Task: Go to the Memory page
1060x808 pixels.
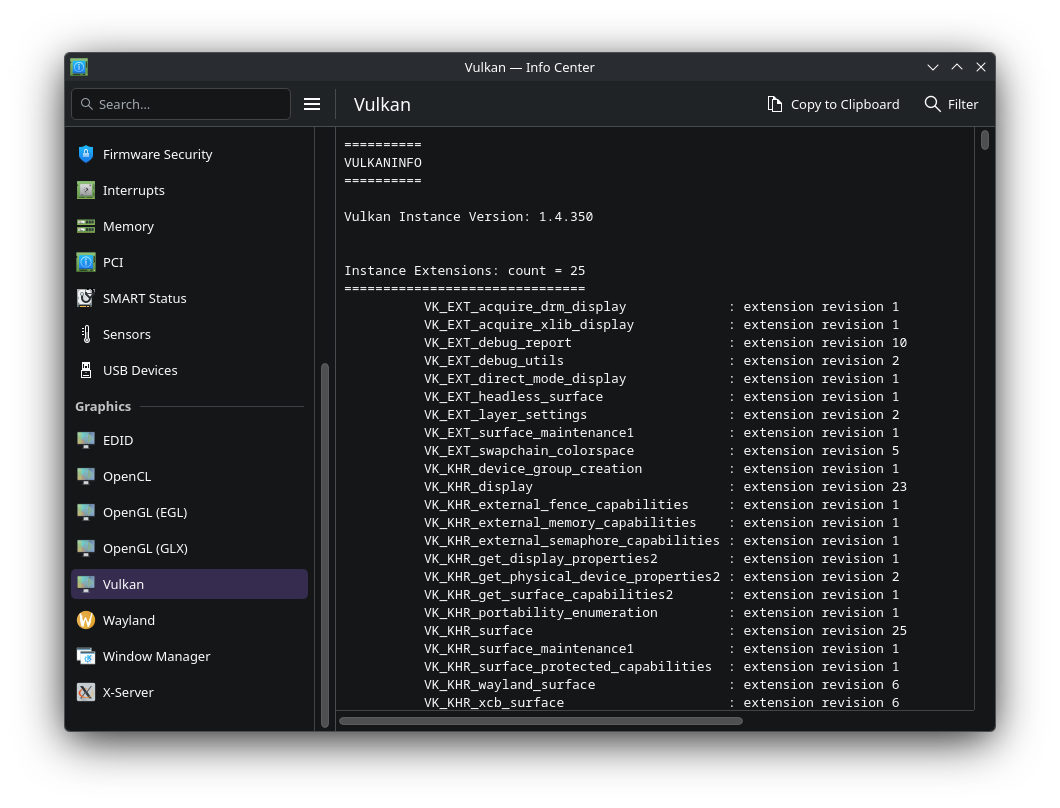Action: point(189,226)
